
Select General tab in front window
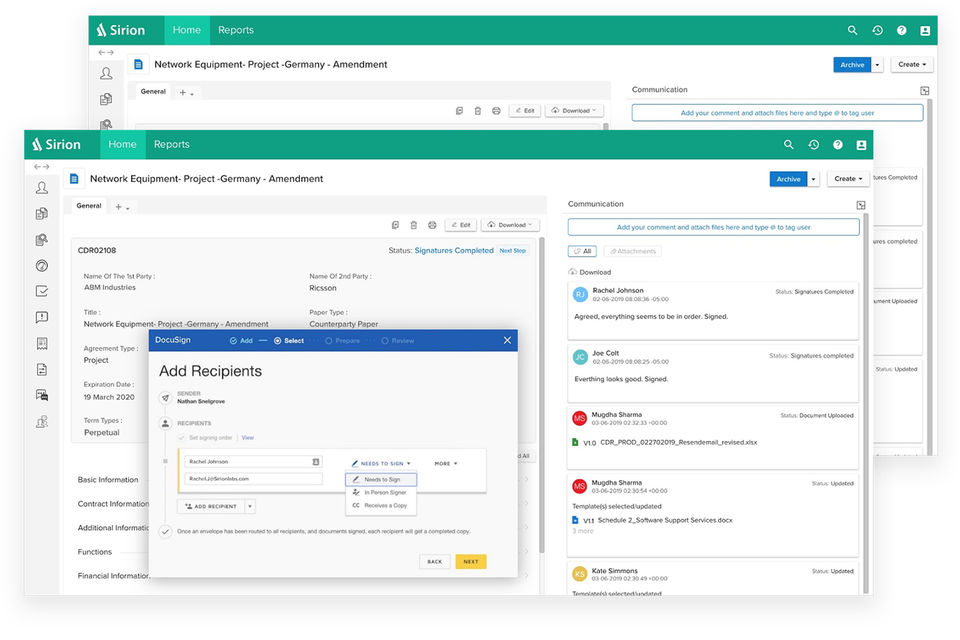[x=89, y=206]
